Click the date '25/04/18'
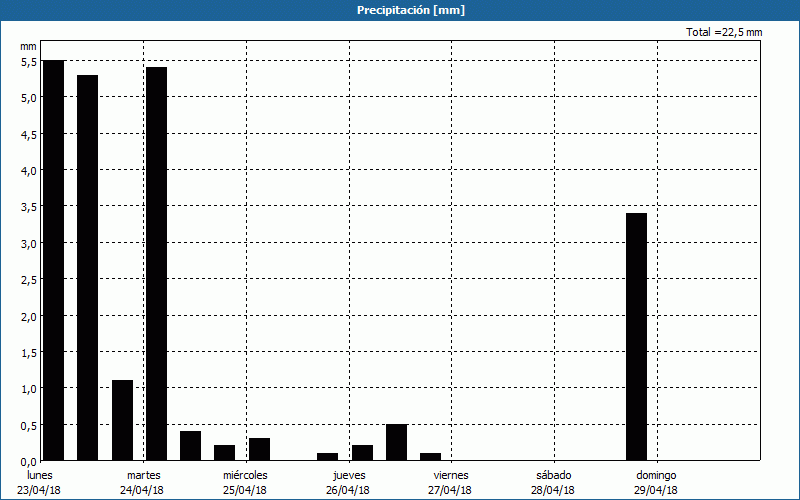This screenshot has height=500, width=800. coord(245,490)
